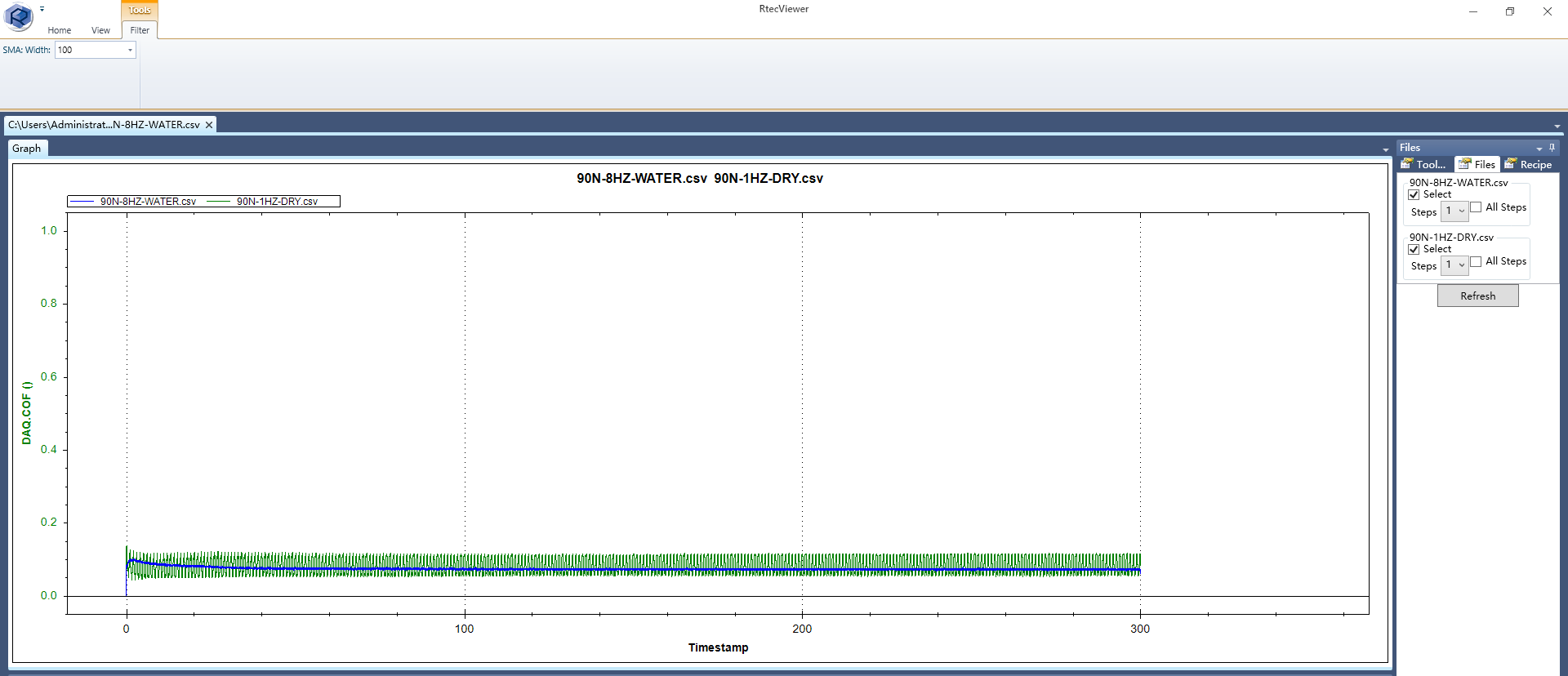Image resolution: width=1568 pixels, height=676 pixels.
Task: Select the Graph tab
Action: coord(27,149)
